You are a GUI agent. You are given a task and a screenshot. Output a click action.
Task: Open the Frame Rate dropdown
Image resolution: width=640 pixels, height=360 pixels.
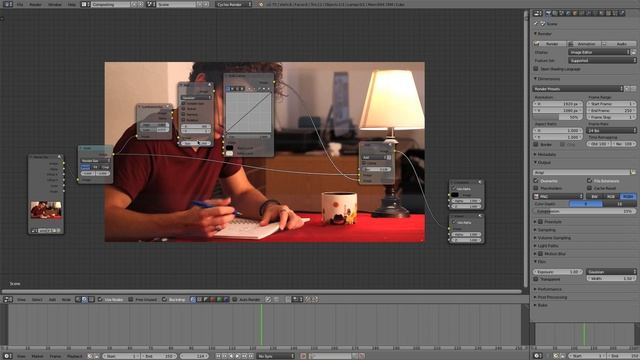click(611, 130)
